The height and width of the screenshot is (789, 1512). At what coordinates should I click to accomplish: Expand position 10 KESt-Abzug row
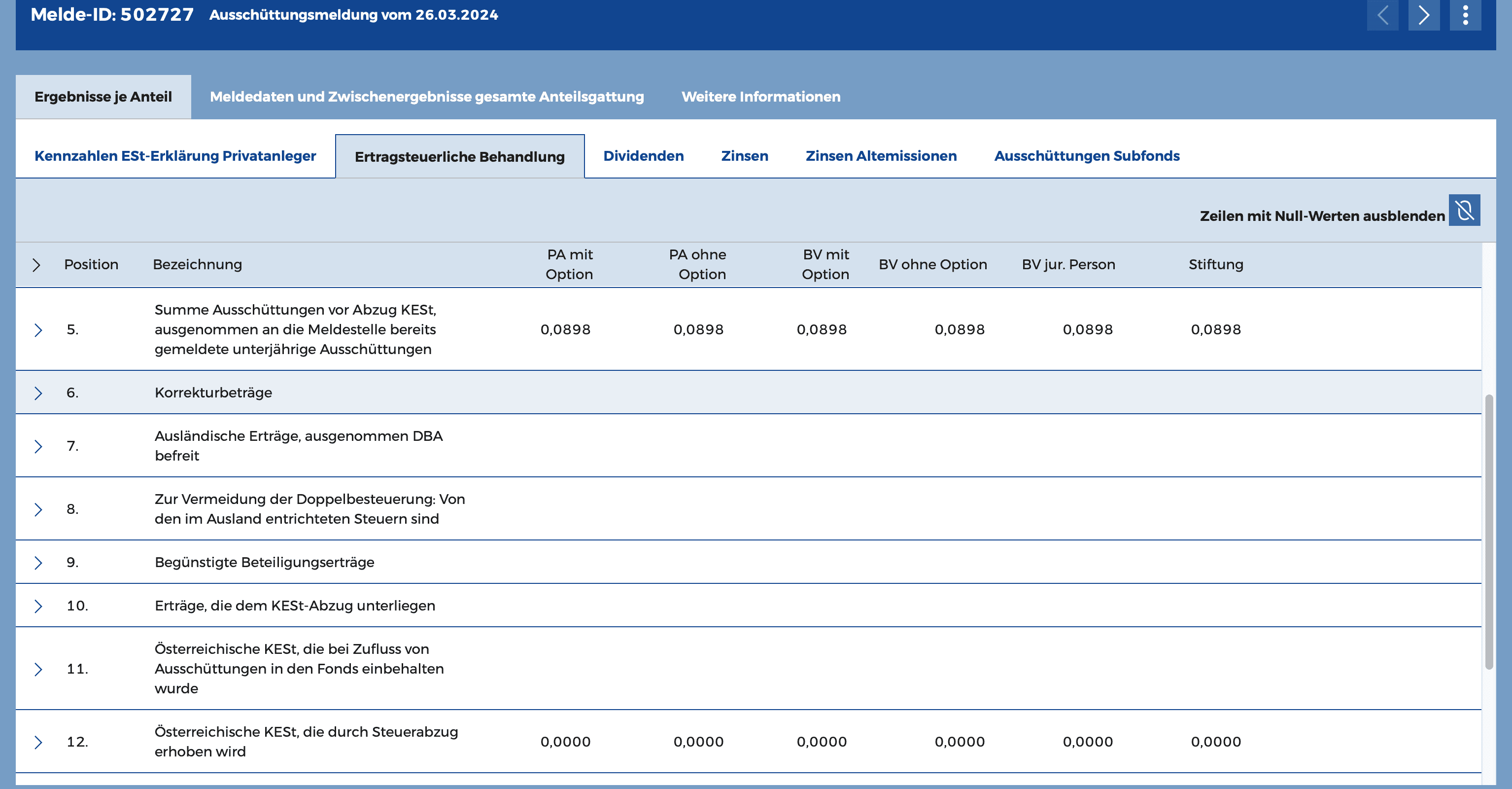pos(38,606)
